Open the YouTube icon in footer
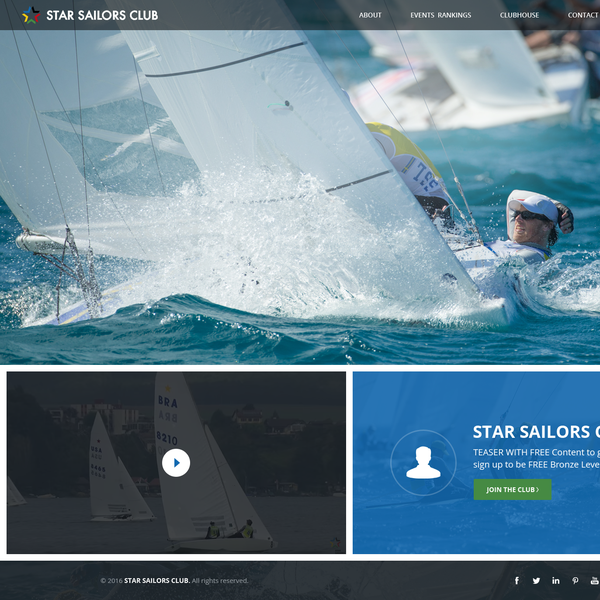The height and width of the screenshot is (600, 600). [595, 580]
